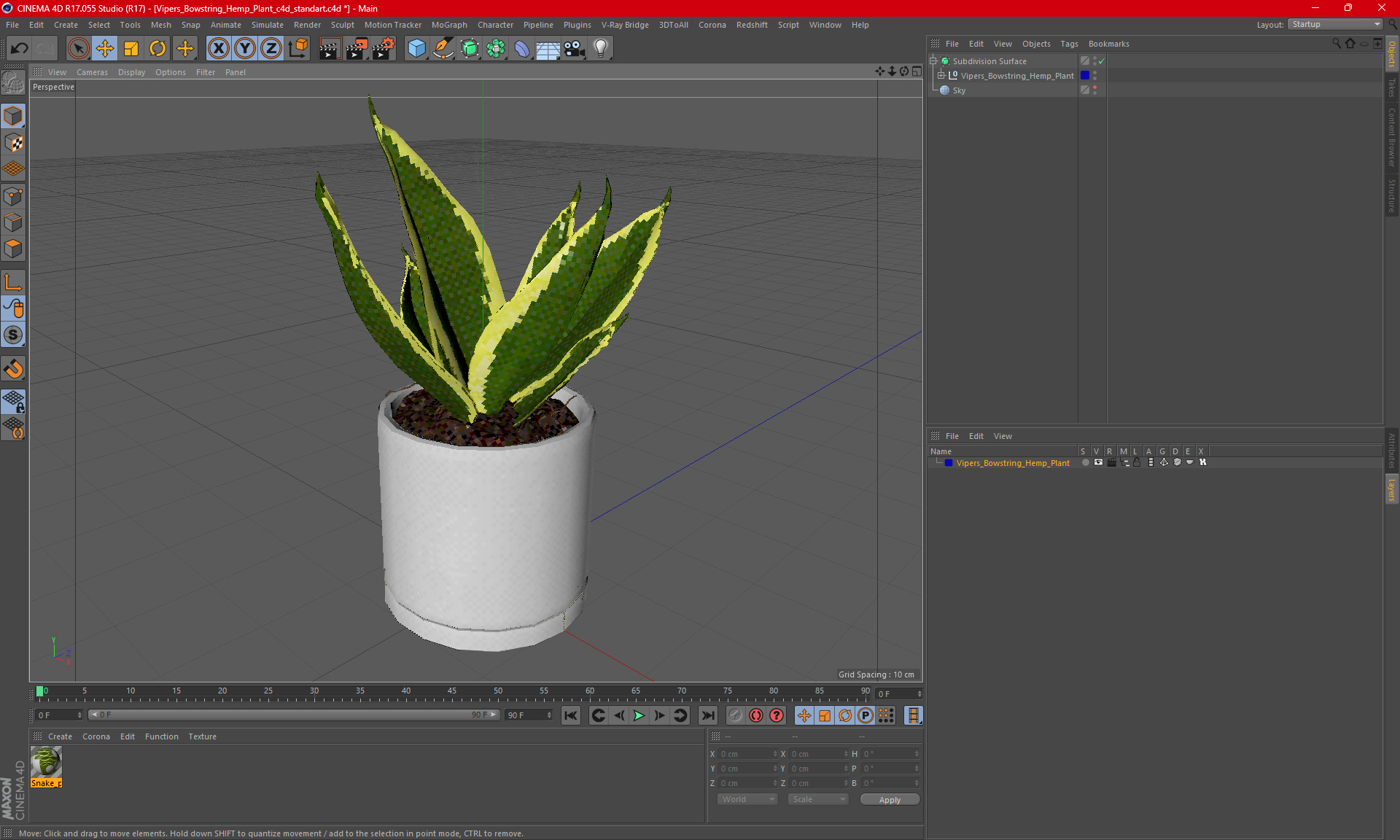
Task: Open the MoGraph menu
Action: [x=449, y=25]
